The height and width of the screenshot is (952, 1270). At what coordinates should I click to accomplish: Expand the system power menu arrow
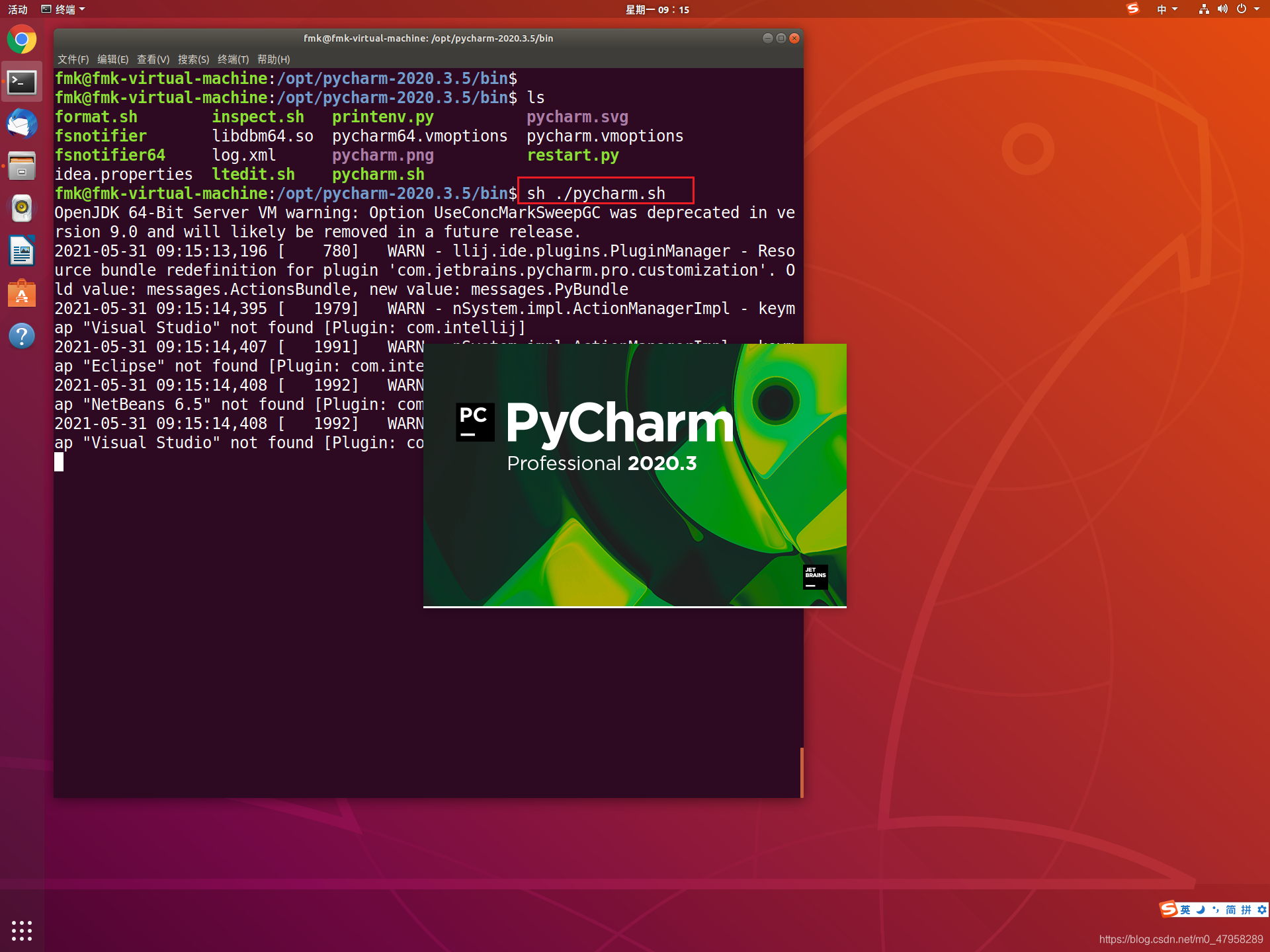[x=1257, y=9]
